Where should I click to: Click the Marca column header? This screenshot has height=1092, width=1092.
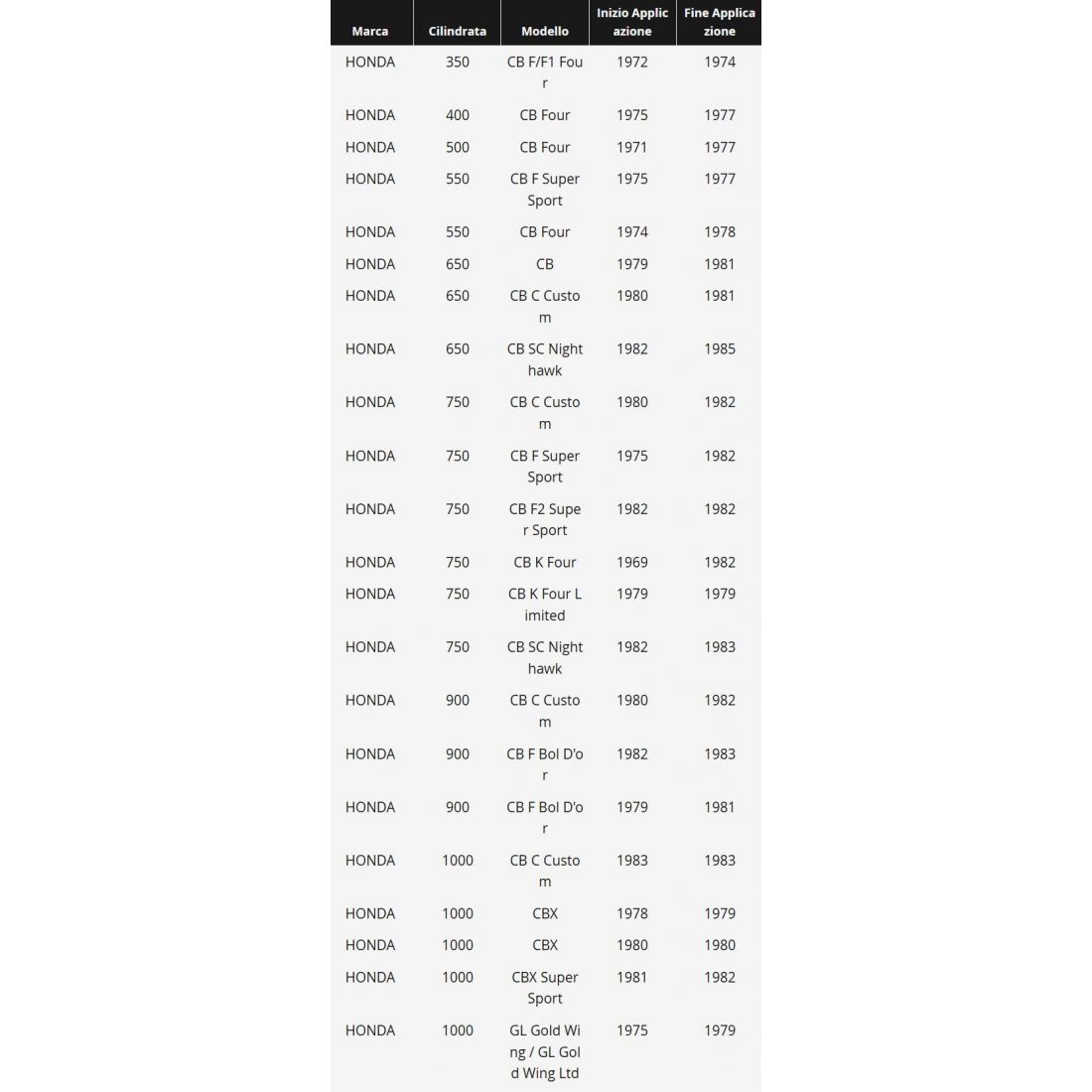point(369,31)
